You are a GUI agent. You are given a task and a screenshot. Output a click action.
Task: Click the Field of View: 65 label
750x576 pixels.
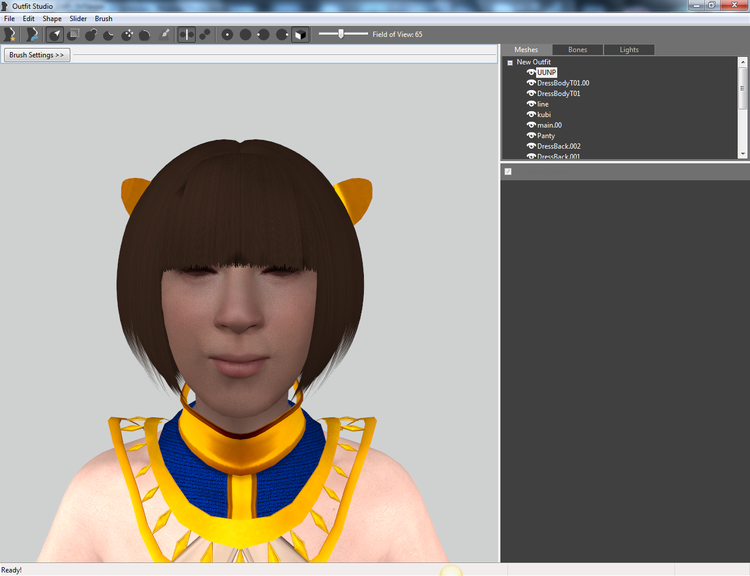[x=397, y=34]
